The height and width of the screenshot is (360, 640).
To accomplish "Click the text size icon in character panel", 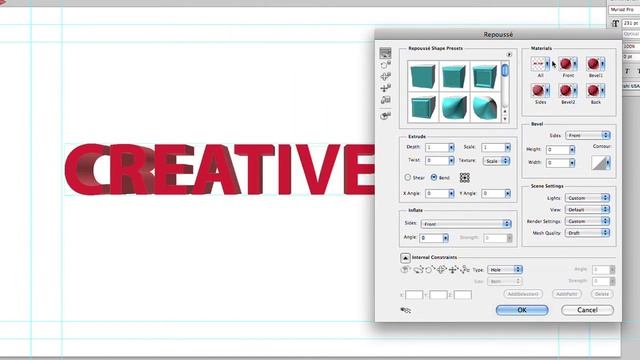I will coord(615,24).
